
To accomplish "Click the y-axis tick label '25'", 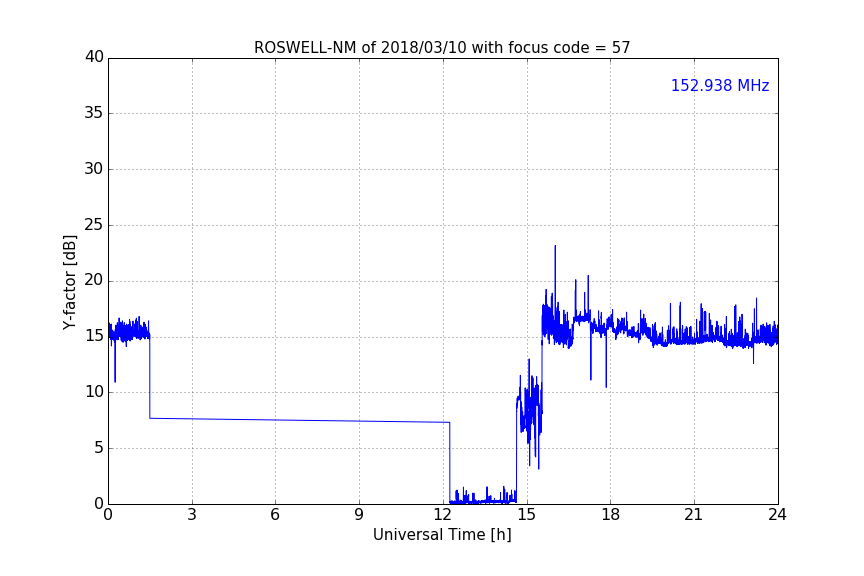I will click(x=94, y=225).
